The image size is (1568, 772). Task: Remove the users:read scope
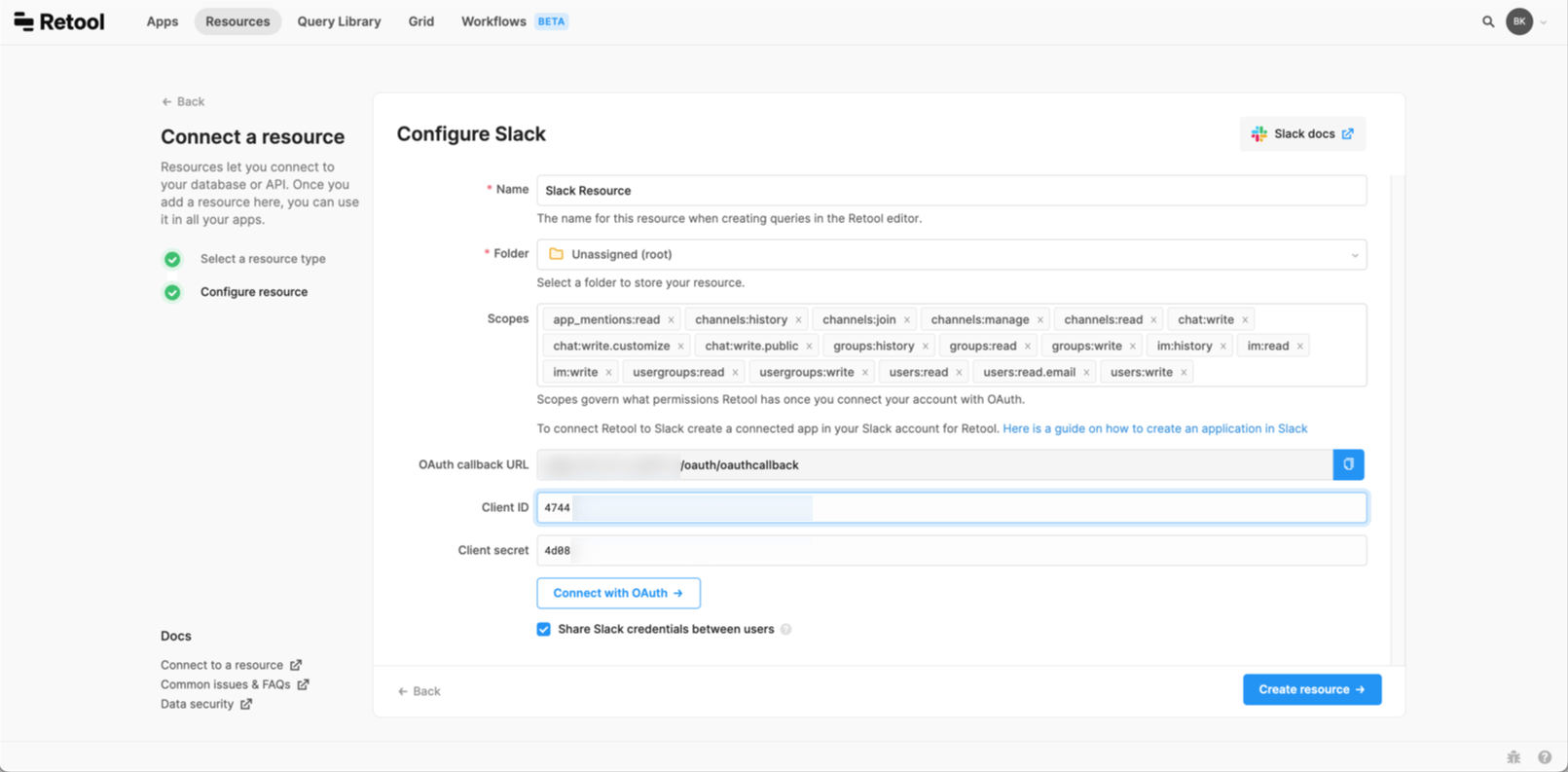(959, 372)
